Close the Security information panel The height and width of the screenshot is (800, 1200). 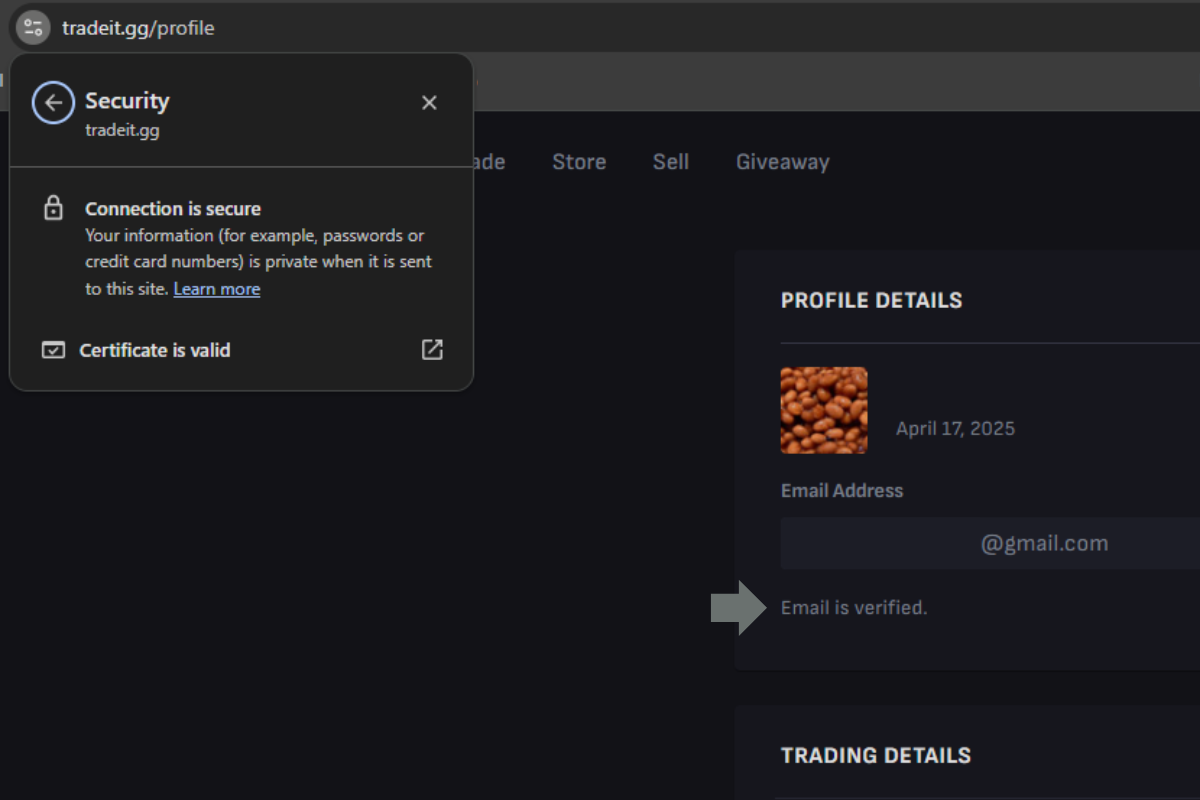(x=429, y=102)
